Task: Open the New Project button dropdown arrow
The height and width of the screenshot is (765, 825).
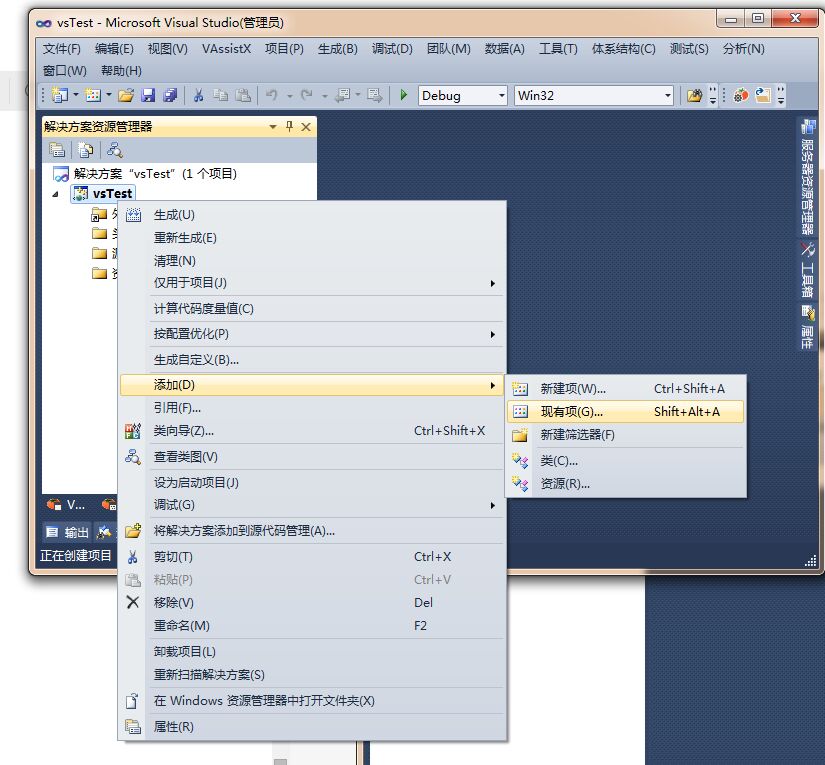Action: click(76, 95)
